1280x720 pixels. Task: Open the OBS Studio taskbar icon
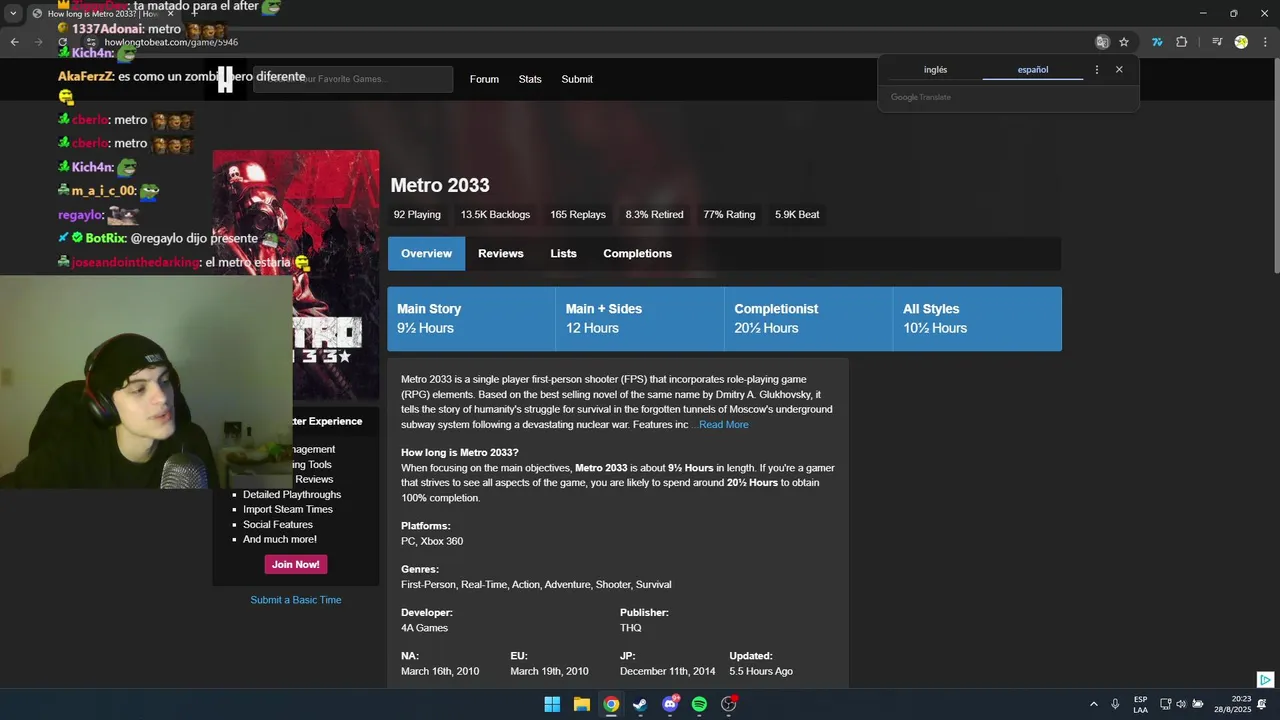point(729,704)
